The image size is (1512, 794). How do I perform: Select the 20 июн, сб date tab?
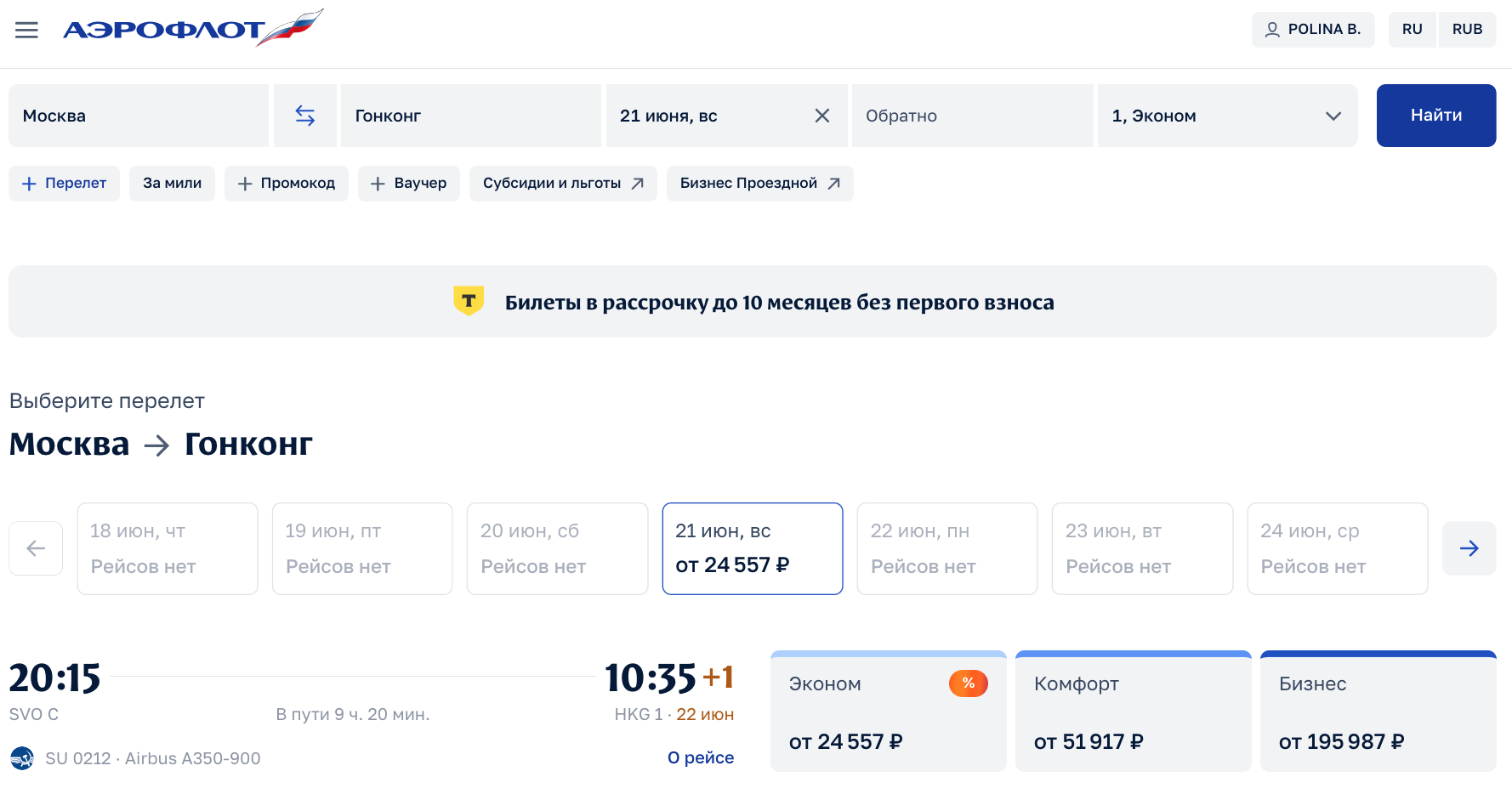pyautogui.click(x=558, y=548)
